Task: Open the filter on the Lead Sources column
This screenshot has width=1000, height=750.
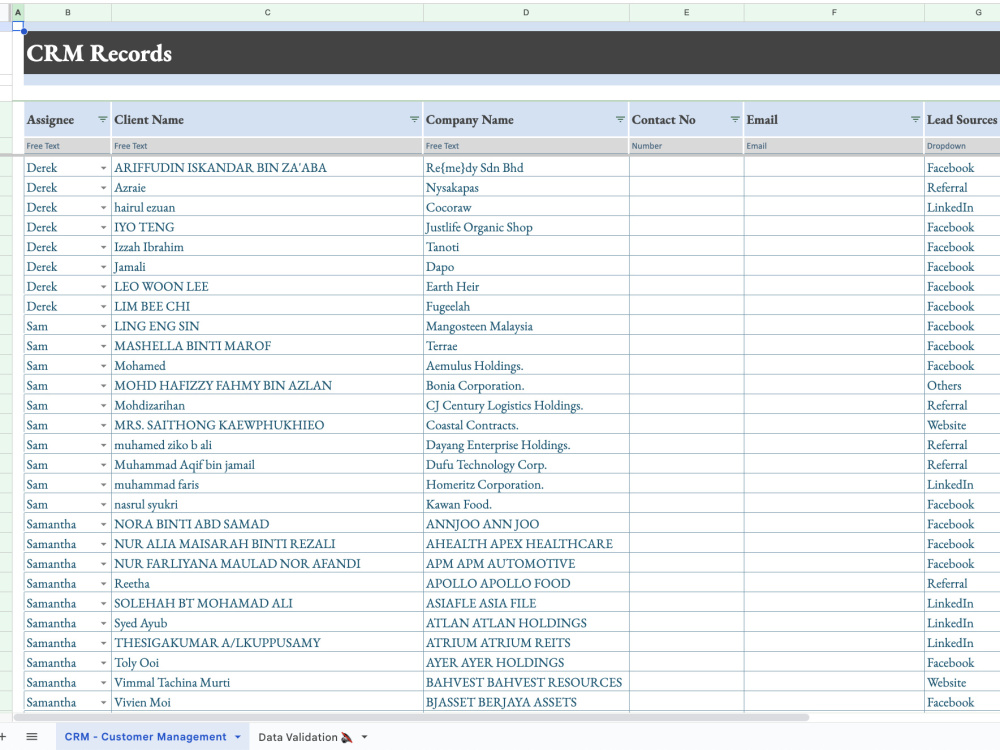Action: 996,119
